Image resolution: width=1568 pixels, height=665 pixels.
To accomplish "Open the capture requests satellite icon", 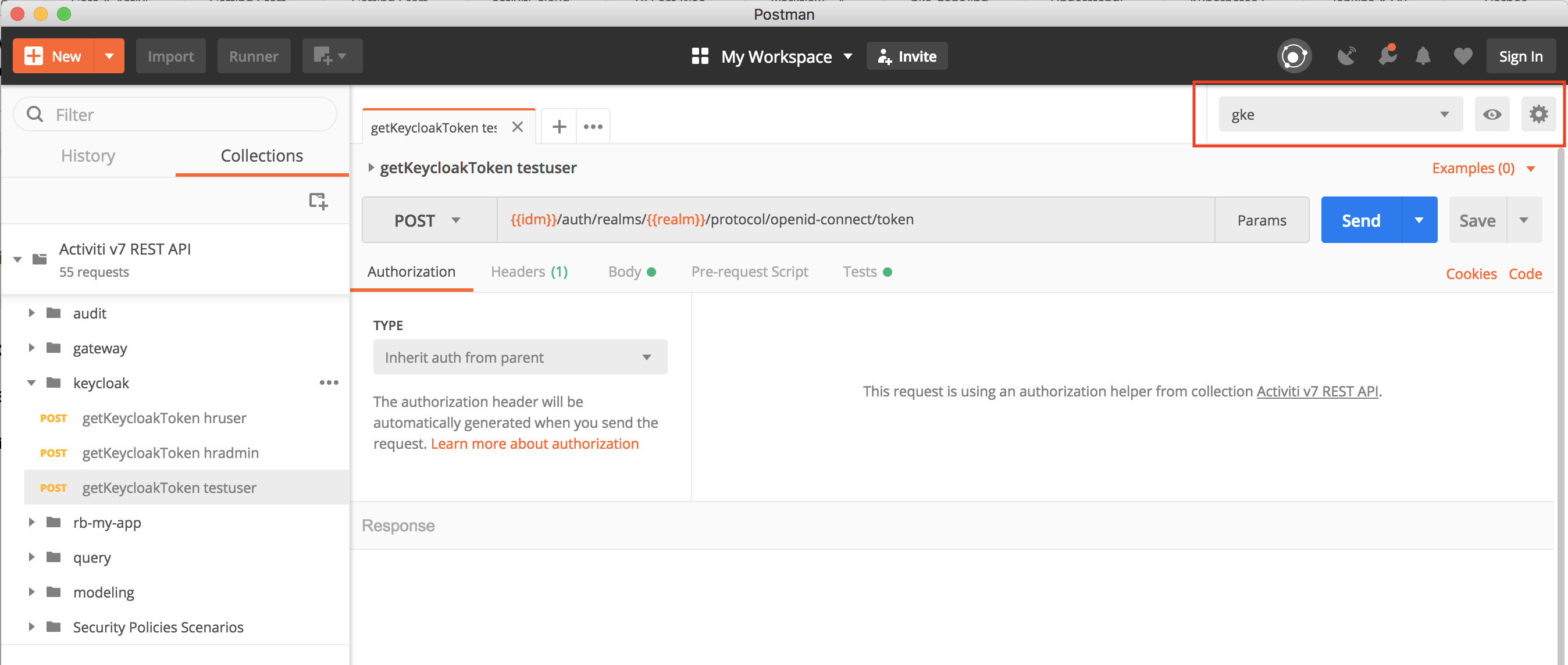I will tap(1346, 56).
